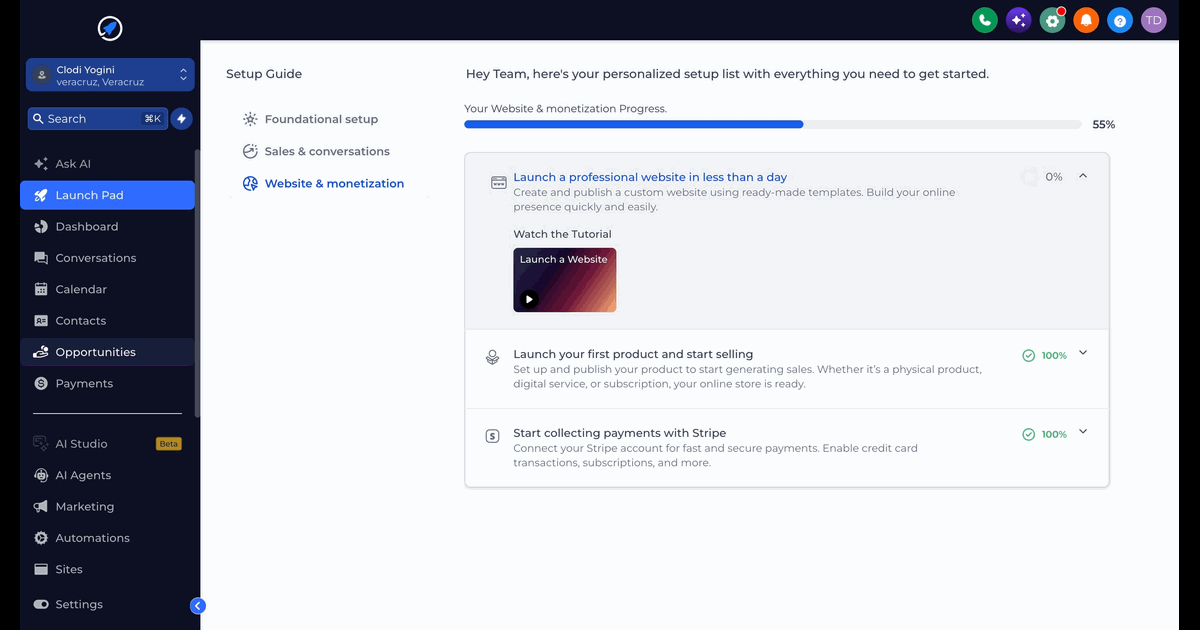Go to Dashboard in sidebar
Screen dimensions: 1200x630
[107, 227]
